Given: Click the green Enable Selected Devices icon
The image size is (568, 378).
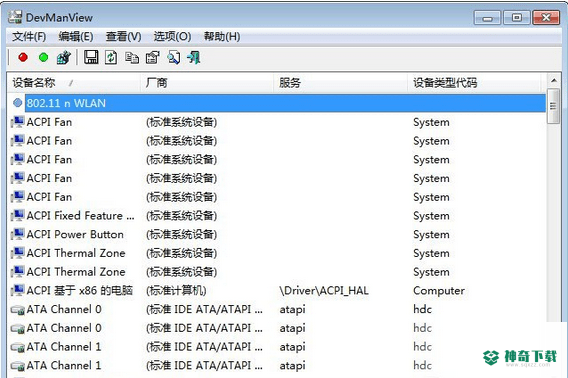Looking at the screenshot, I should [x=43, y=57].
